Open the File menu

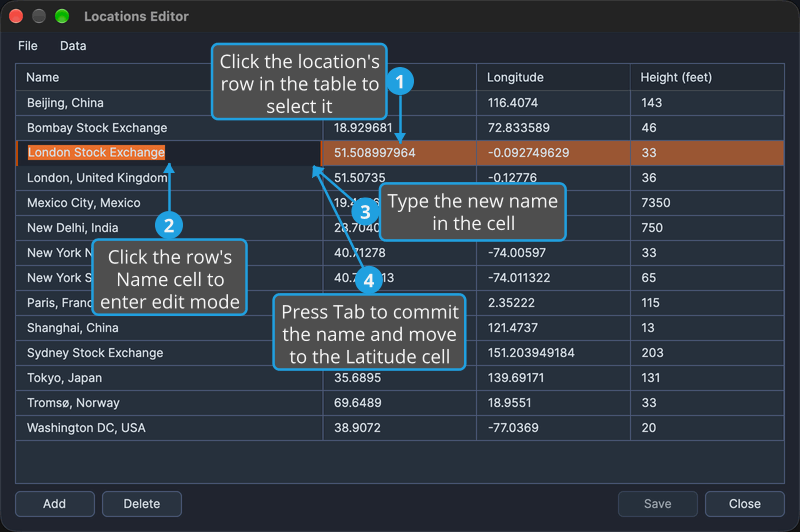coord(28,46)
